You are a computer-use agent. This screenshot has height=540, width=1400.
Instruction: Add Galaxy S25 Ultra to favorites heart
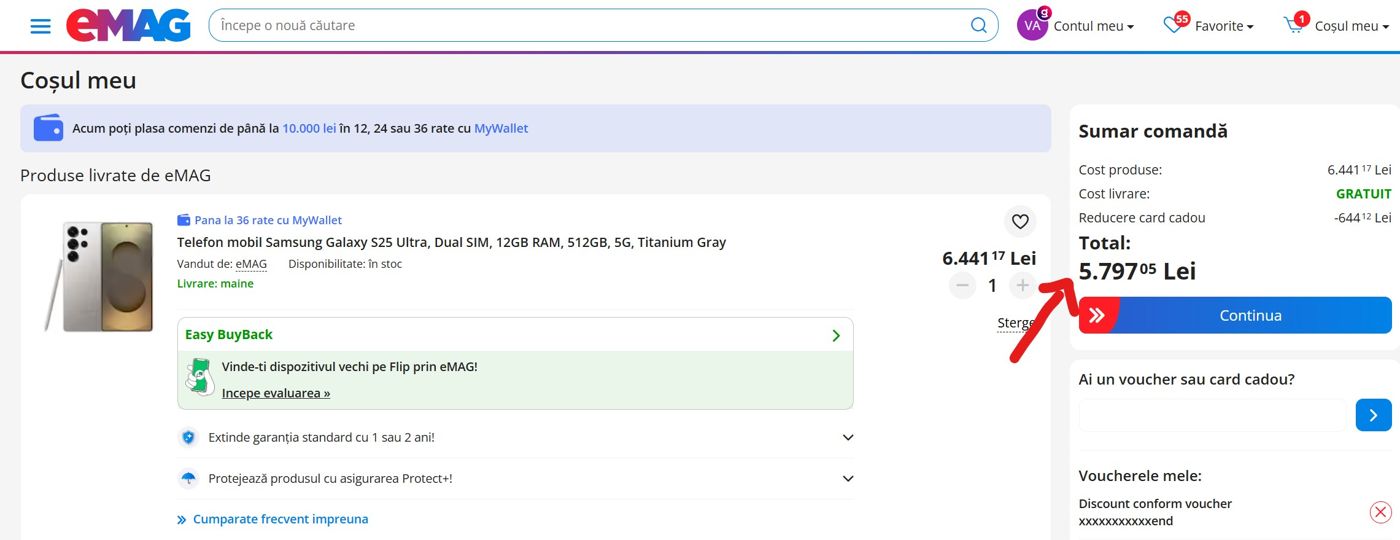point(1020,222)
